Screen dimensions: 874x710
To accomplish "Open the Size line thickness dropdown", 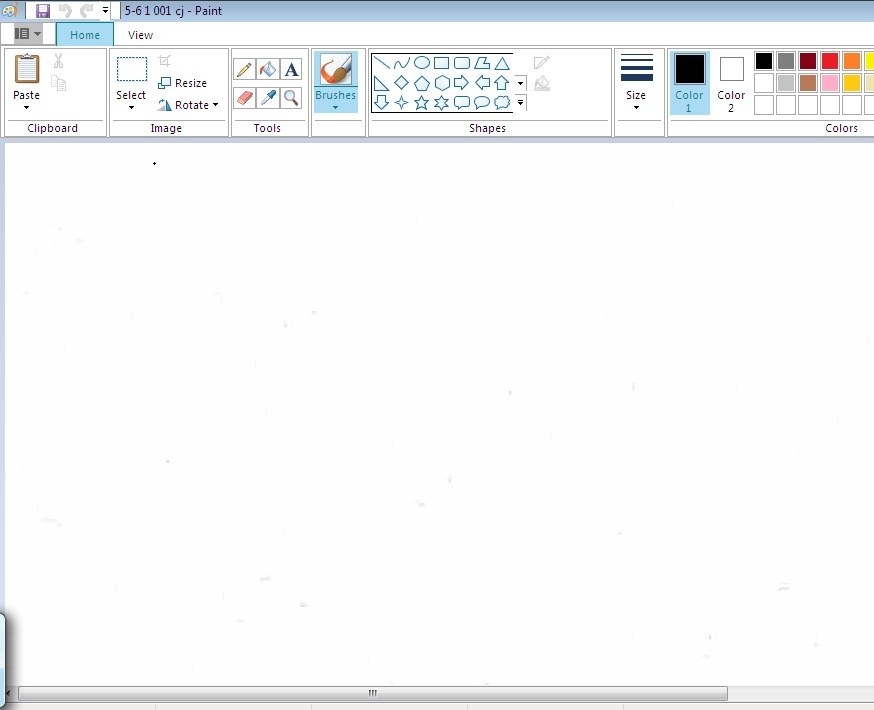I will pos(637,81).
